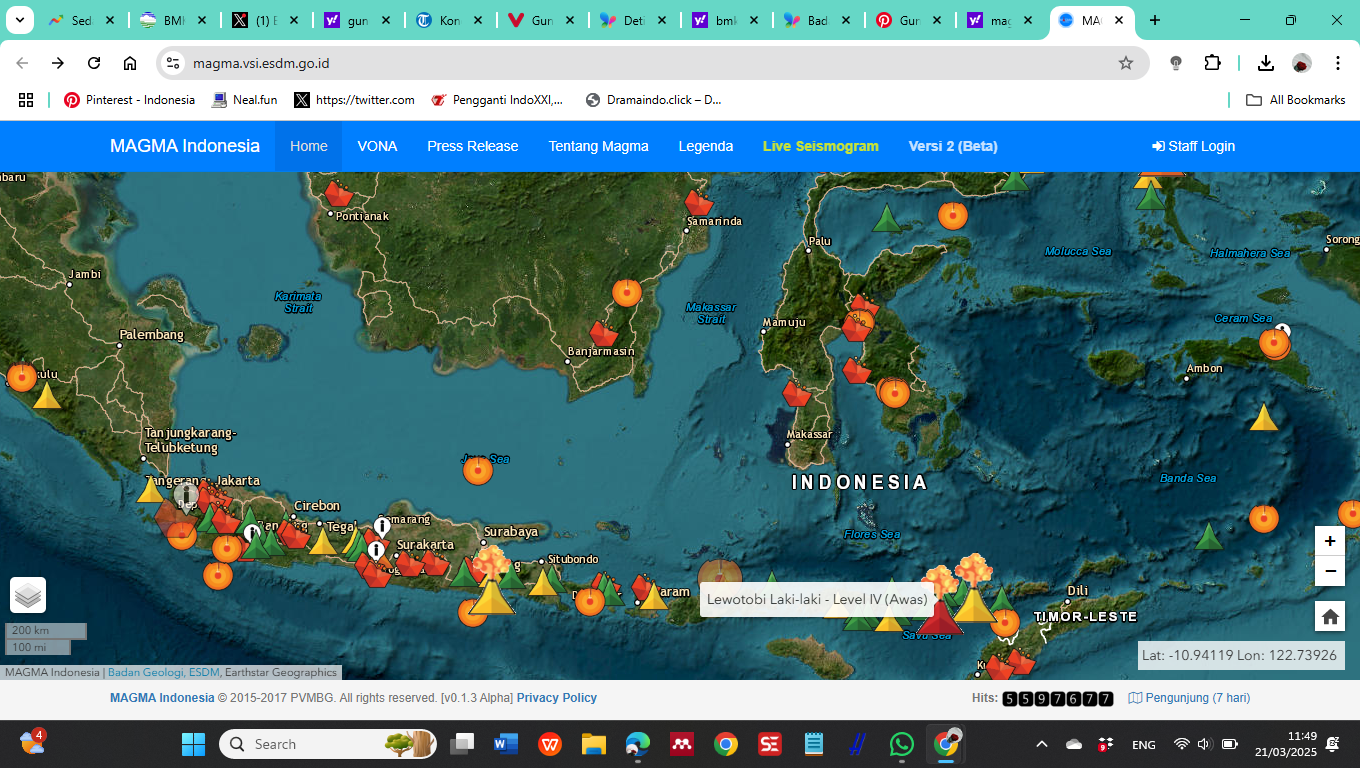
Task: Open the volume control in system tray
Action: tap(1204, 744)
